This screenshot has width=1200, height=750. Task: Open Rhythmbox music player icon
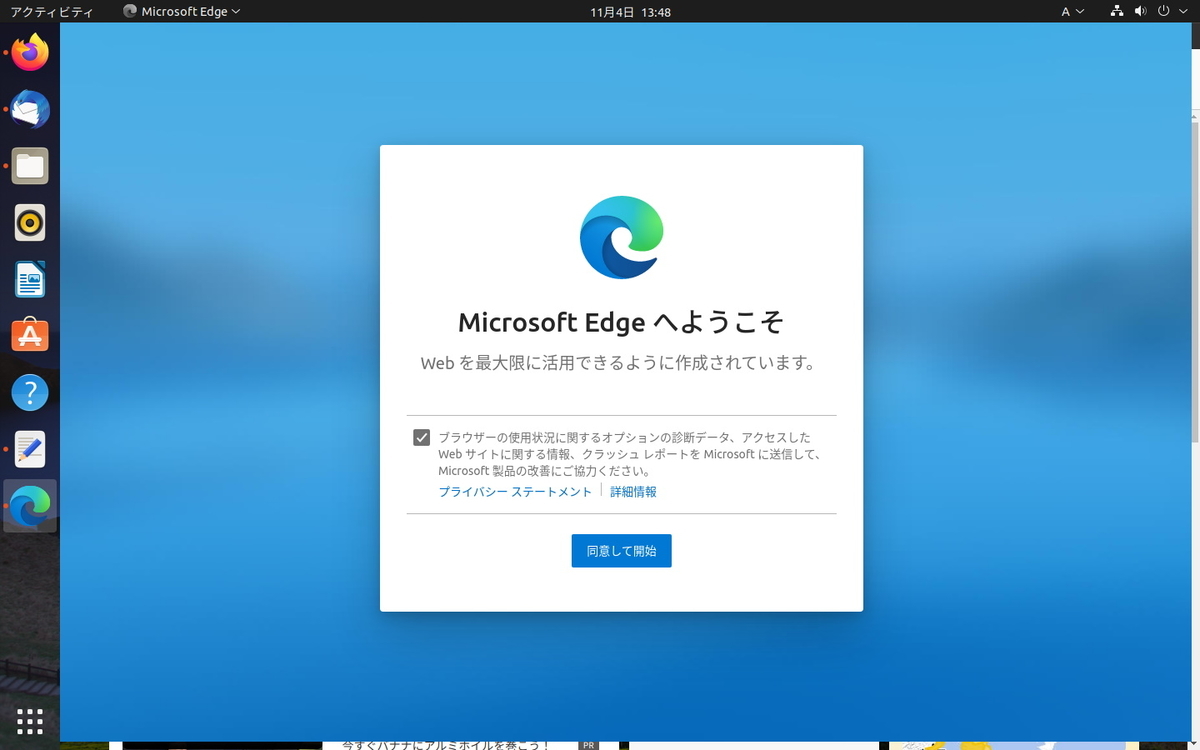30,222
